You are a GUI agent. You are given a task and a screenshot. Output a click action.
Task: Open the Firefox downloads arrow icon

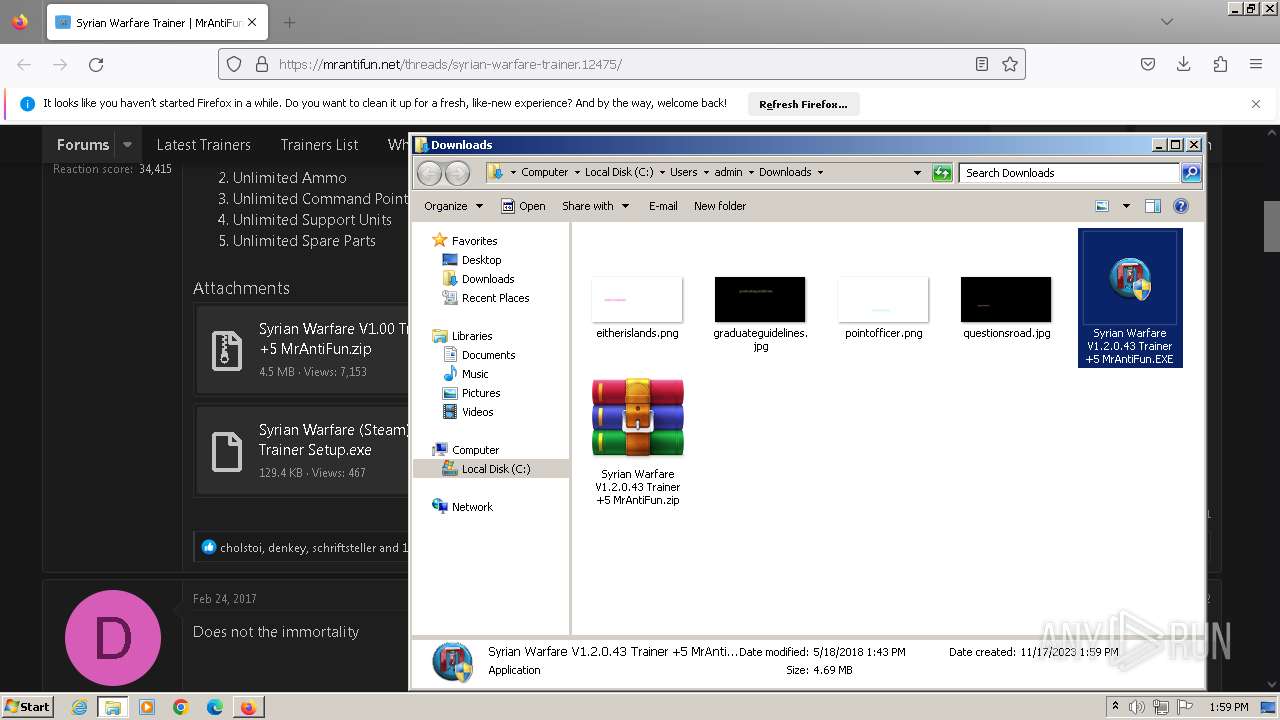point(1184,64)
